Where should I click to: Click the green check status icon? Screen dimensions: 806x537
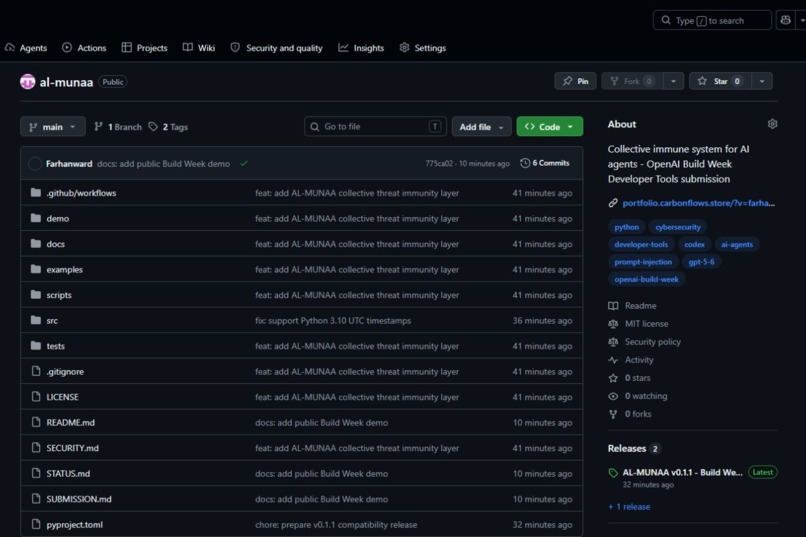[x=244, y=163]
